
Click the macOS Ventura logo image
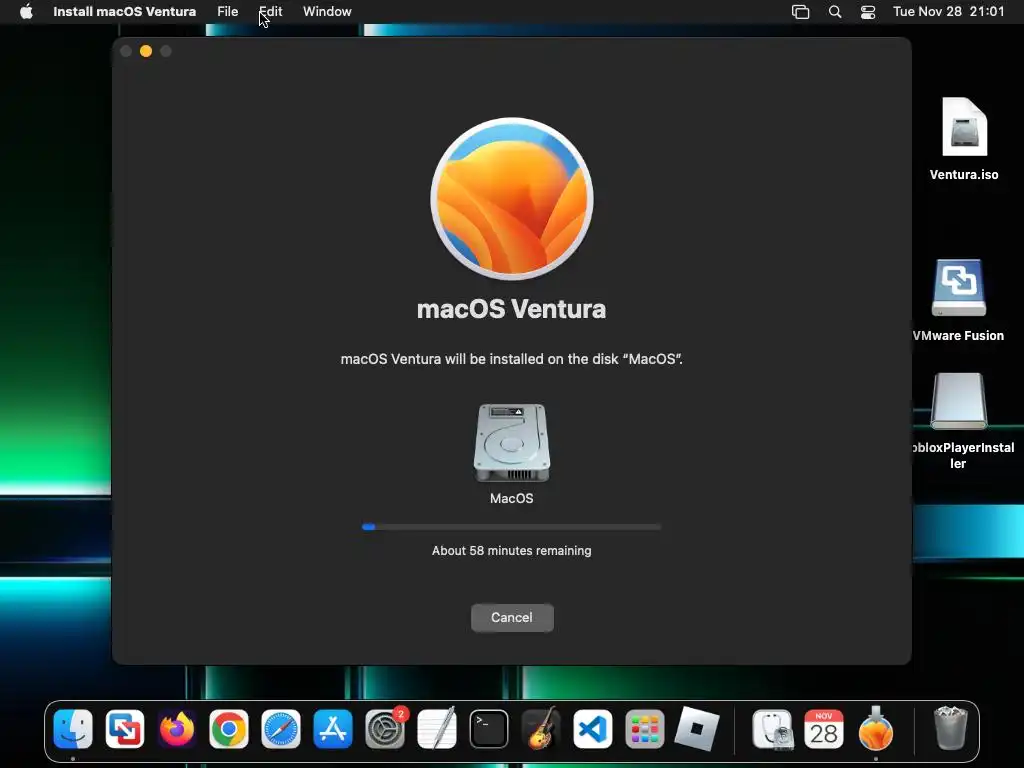pos(511,199)
